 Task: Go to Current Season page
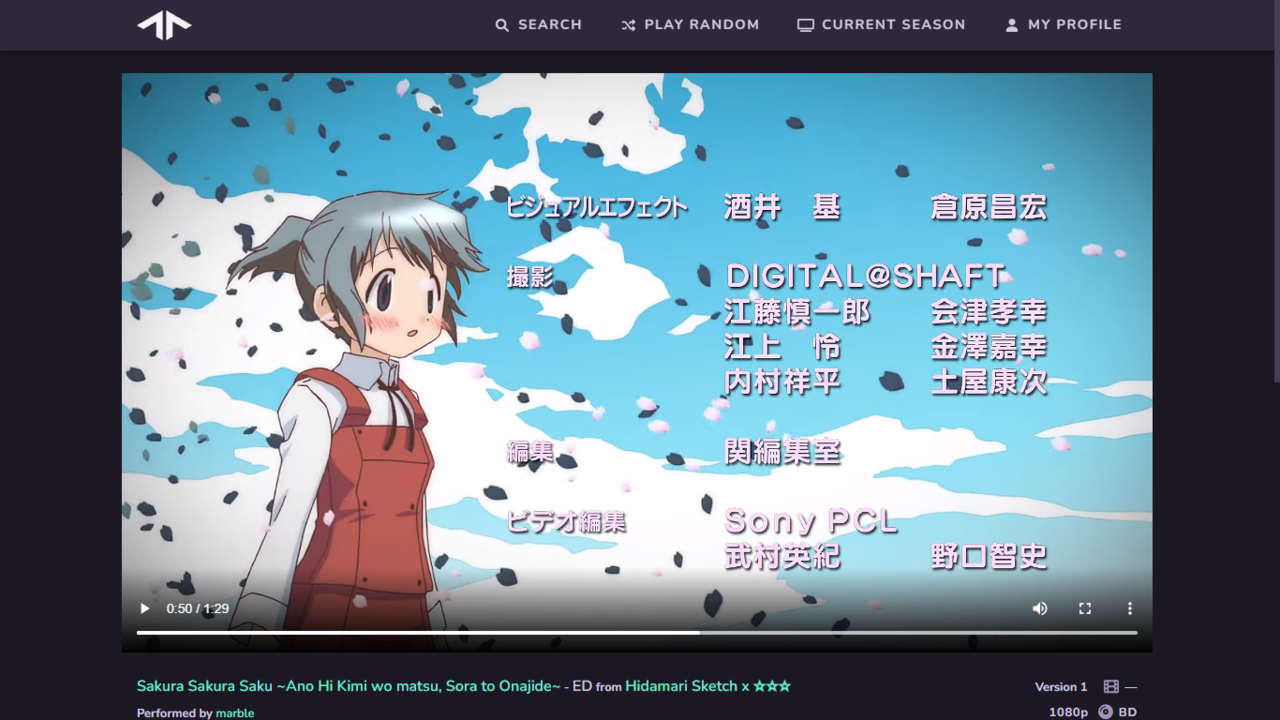[x=881, y=25]
